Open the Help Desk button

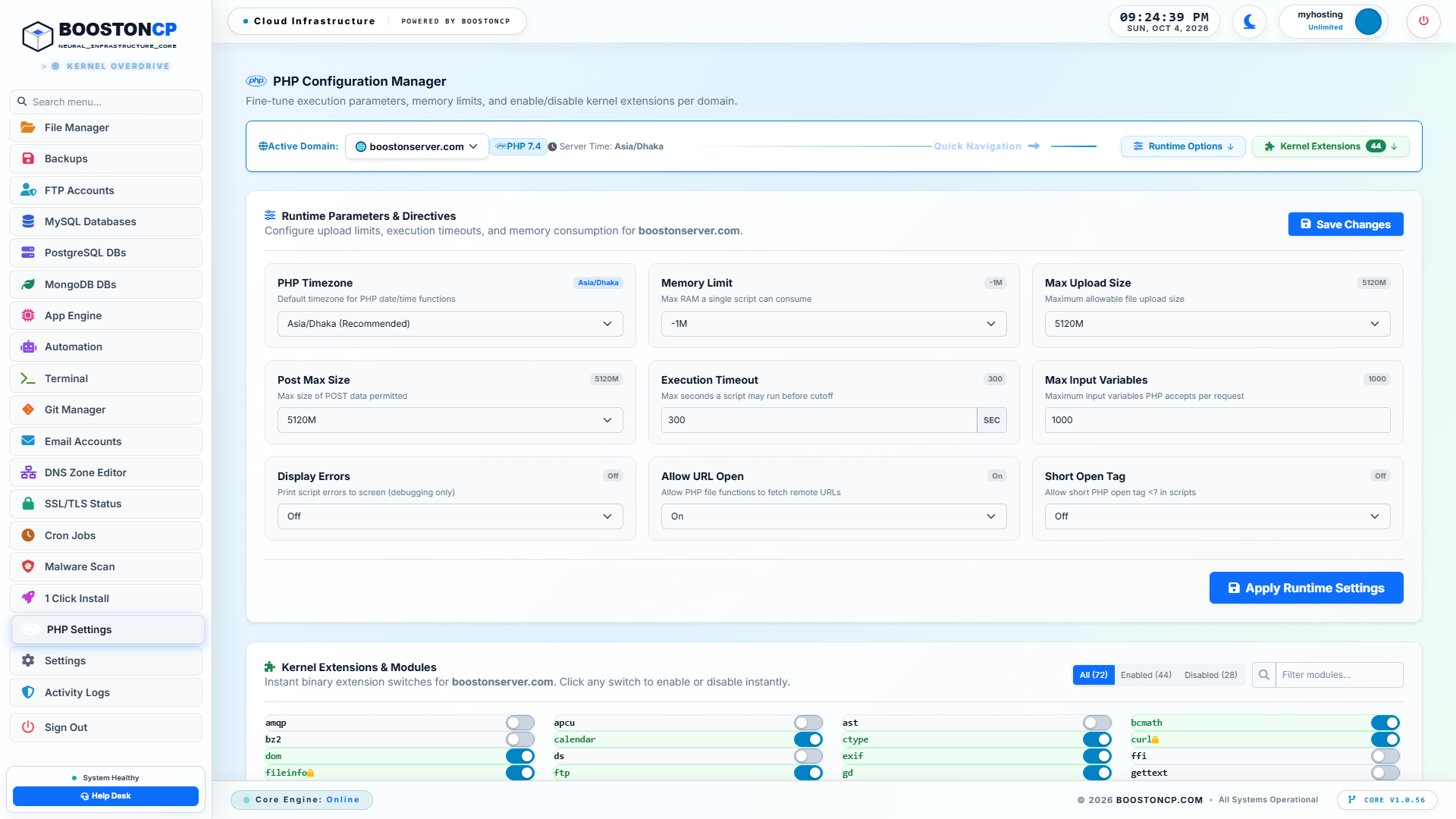coord(105,796)
